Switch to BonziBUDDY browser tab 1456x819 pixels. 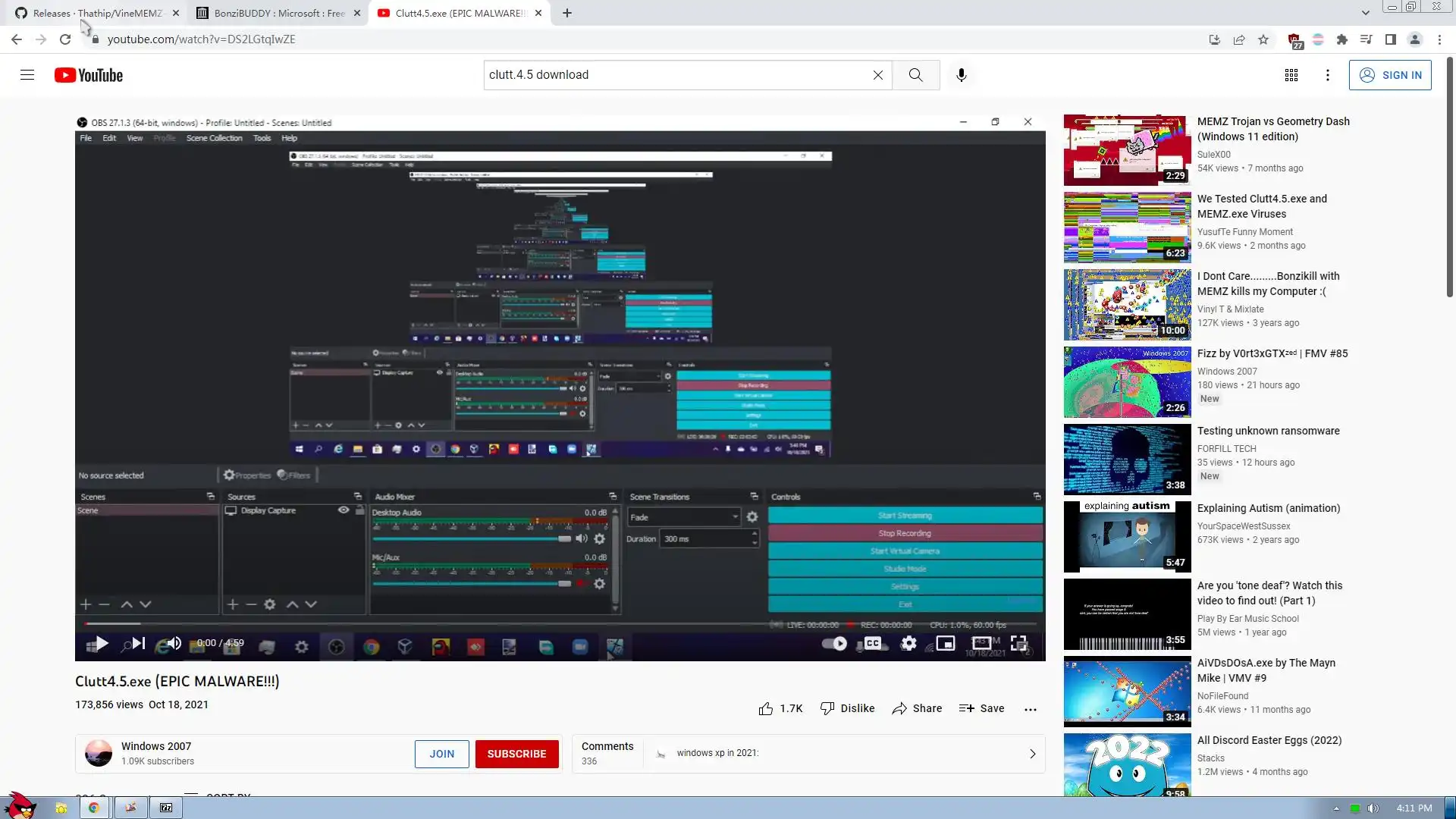click(x=278, y=13)
